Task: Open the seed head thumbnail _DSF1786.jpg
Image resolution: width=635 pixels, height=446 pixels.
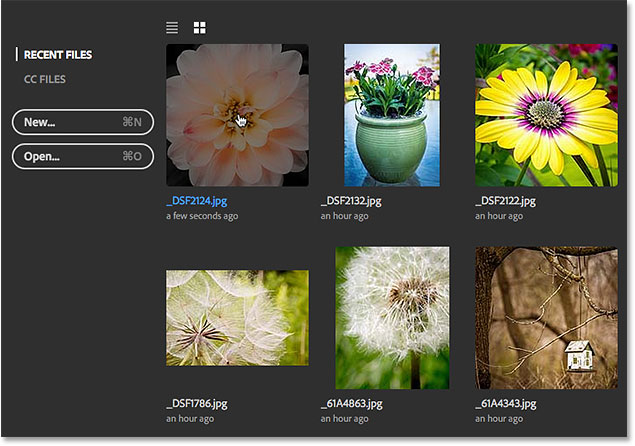Action: pyautogui.click(x=237, y=318)
